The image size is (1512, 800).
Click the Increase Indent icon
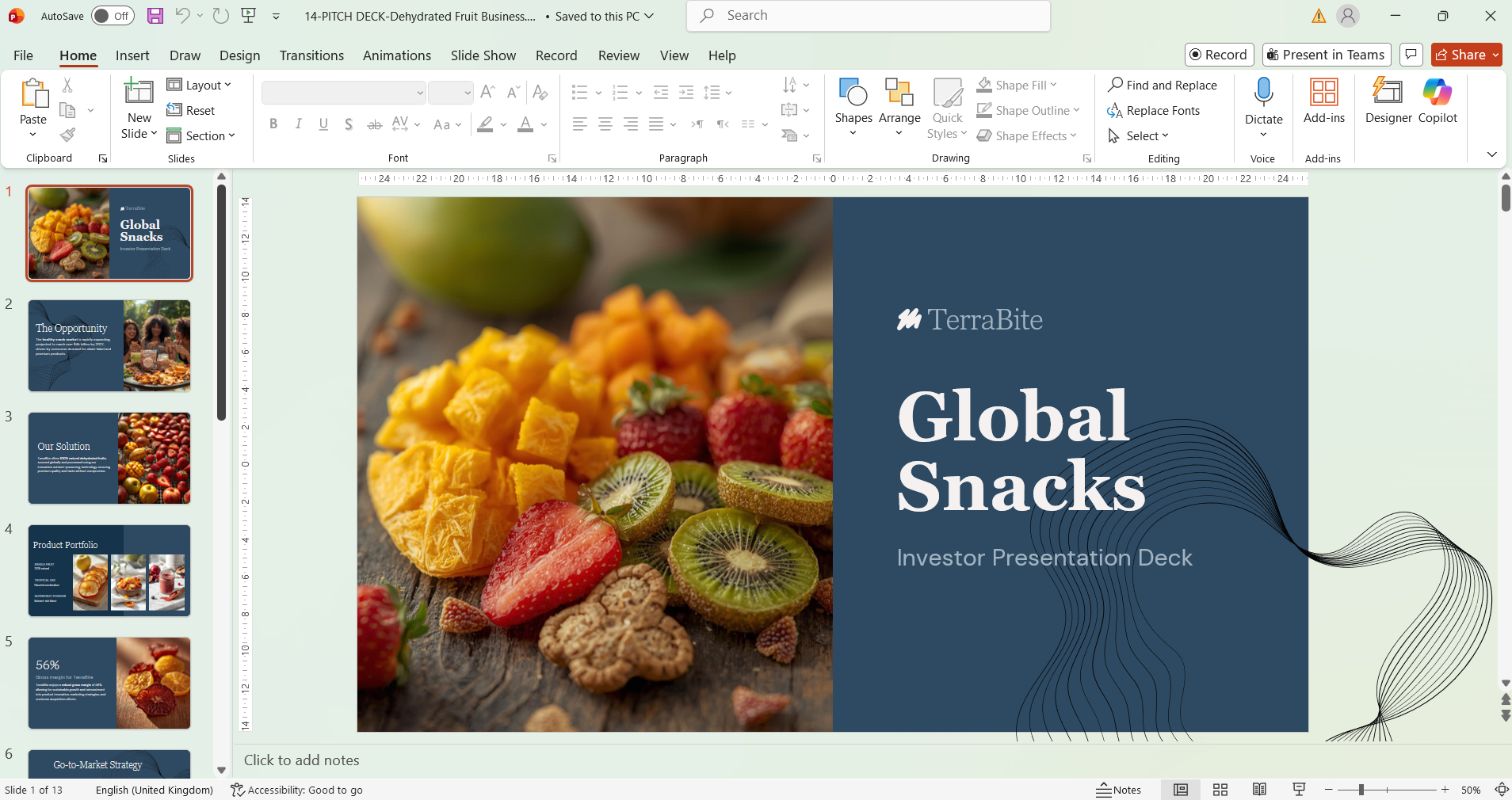(x=686, y=92)
